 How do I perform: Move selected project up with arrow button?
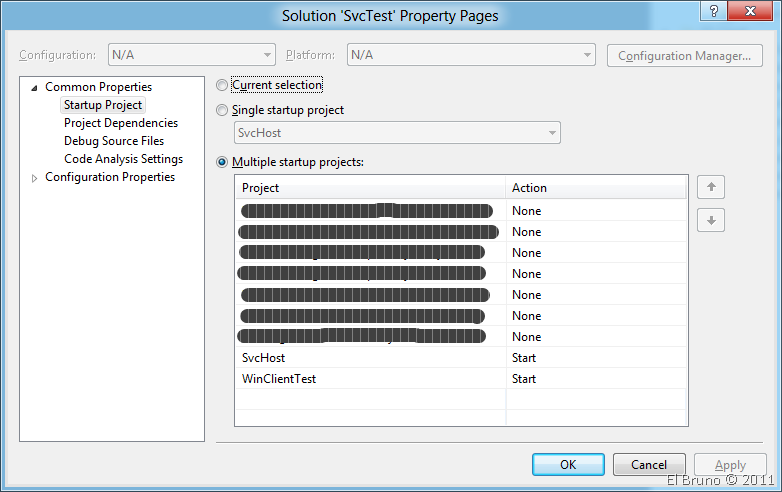(x=710, y=187)
